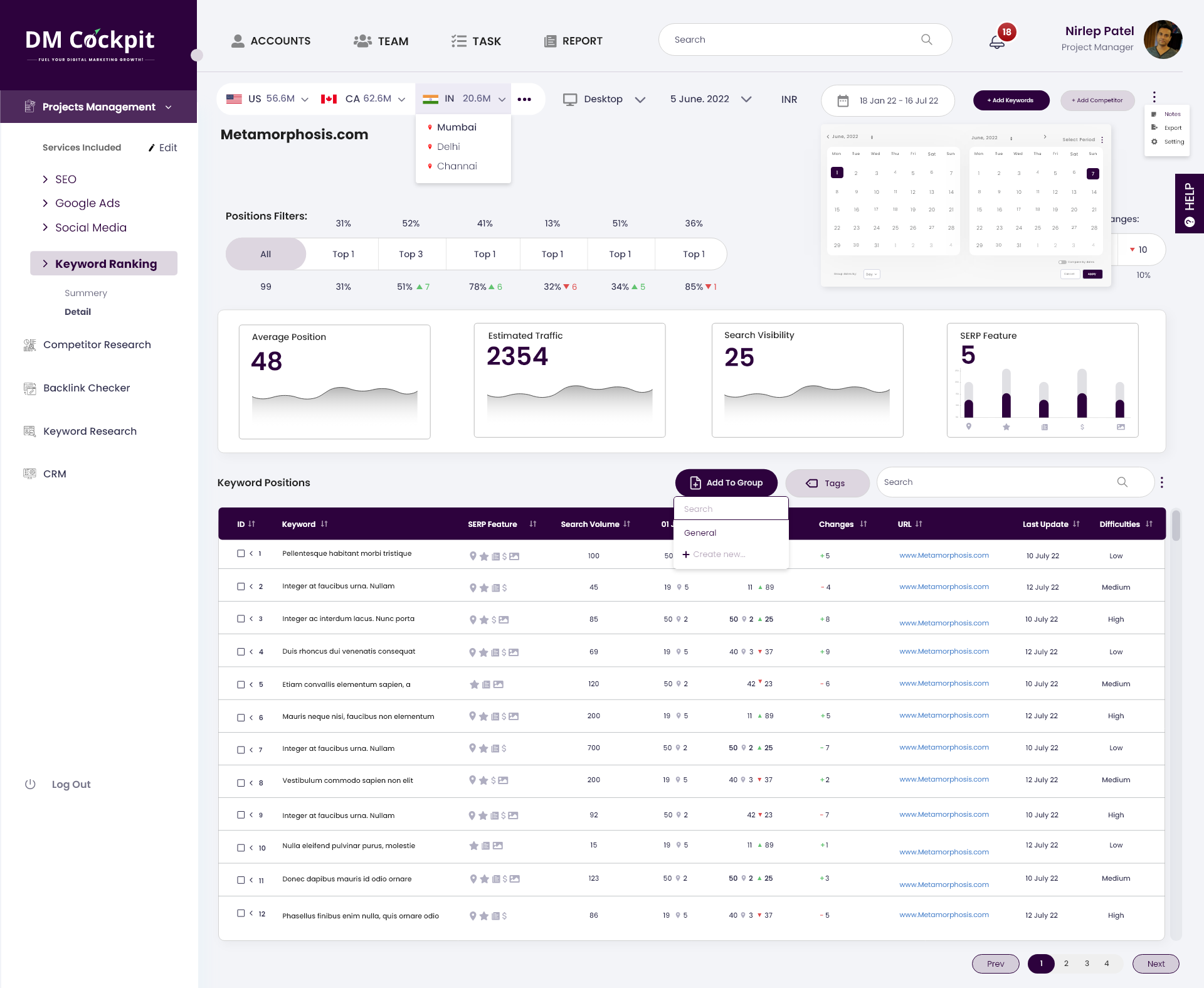Click the keyword table vertical scrollbar
Viewport: 1204px width, 988px height.
pos(1176,526)
